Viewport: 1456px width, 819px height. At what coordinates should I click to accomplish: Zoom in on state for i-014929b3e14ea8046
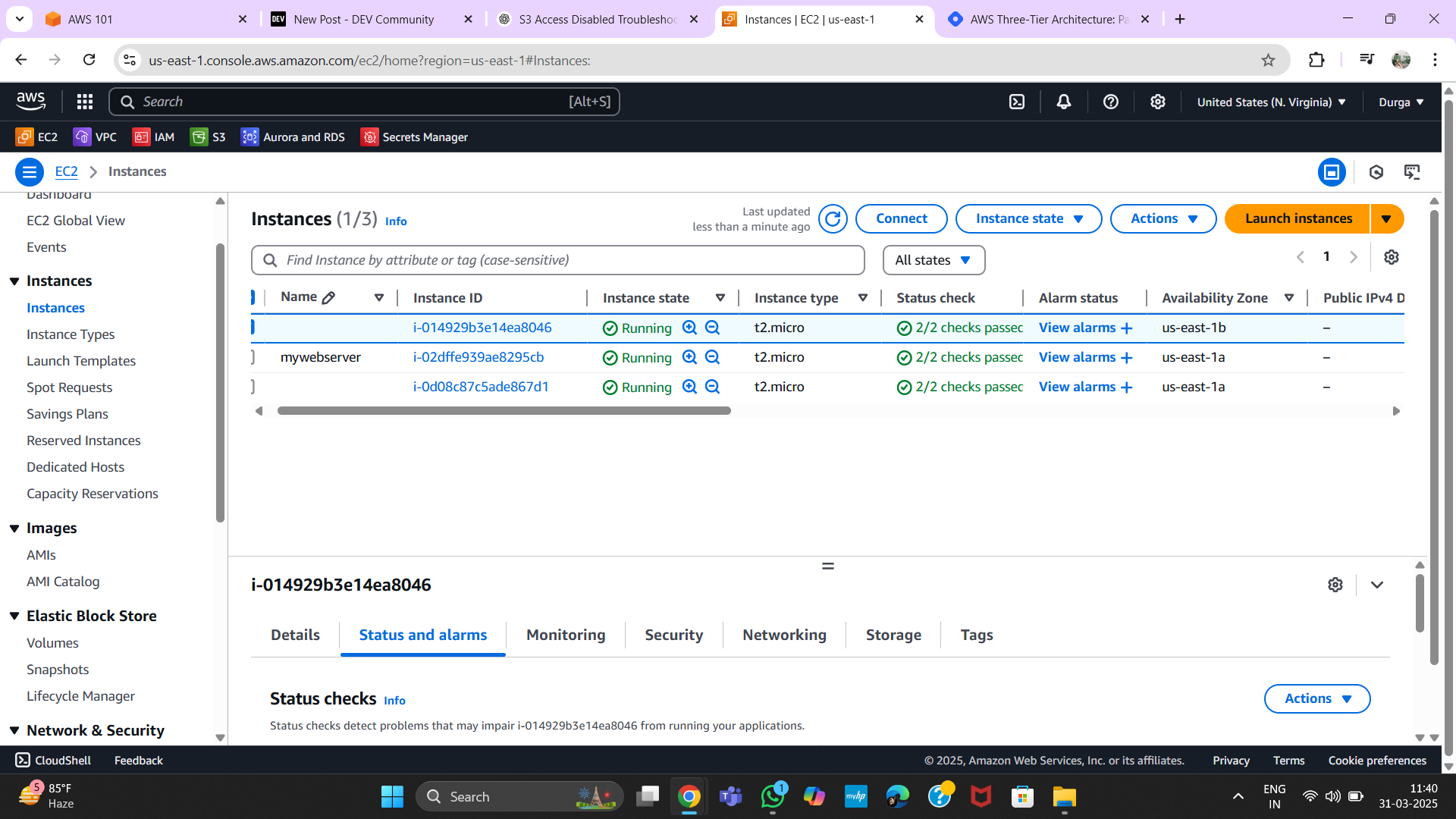689,328
